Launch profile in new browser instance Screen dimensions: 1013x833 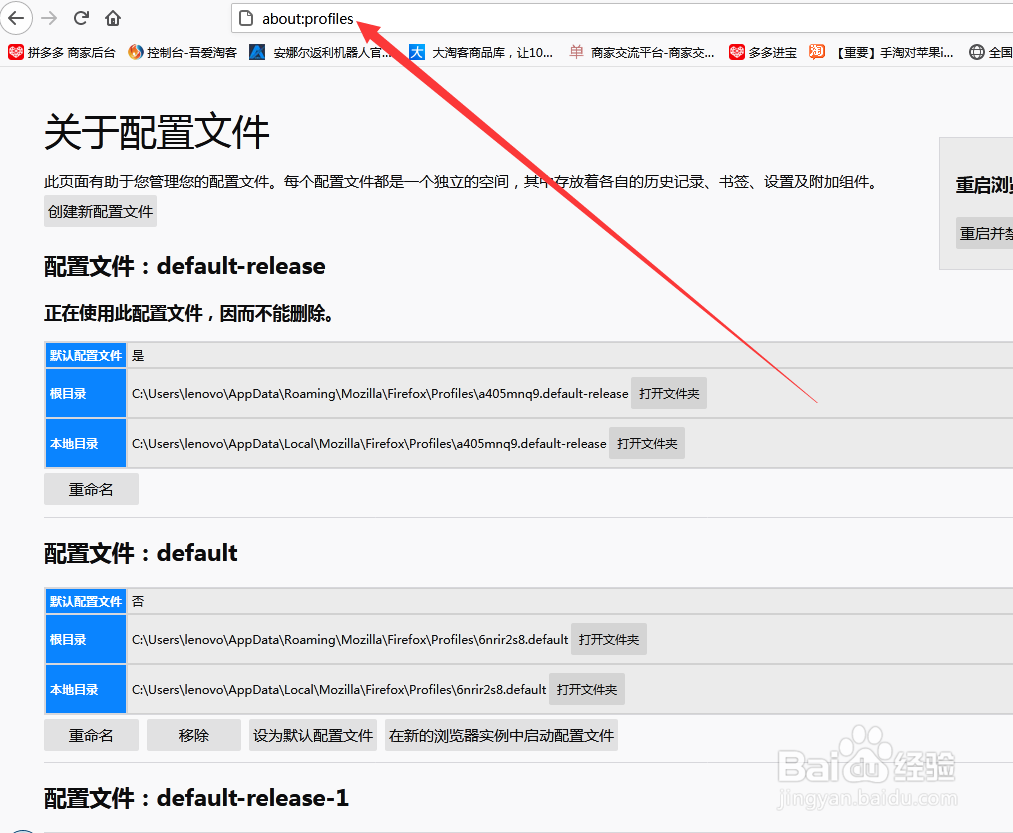pyautogui.click(x=501, y=735)
